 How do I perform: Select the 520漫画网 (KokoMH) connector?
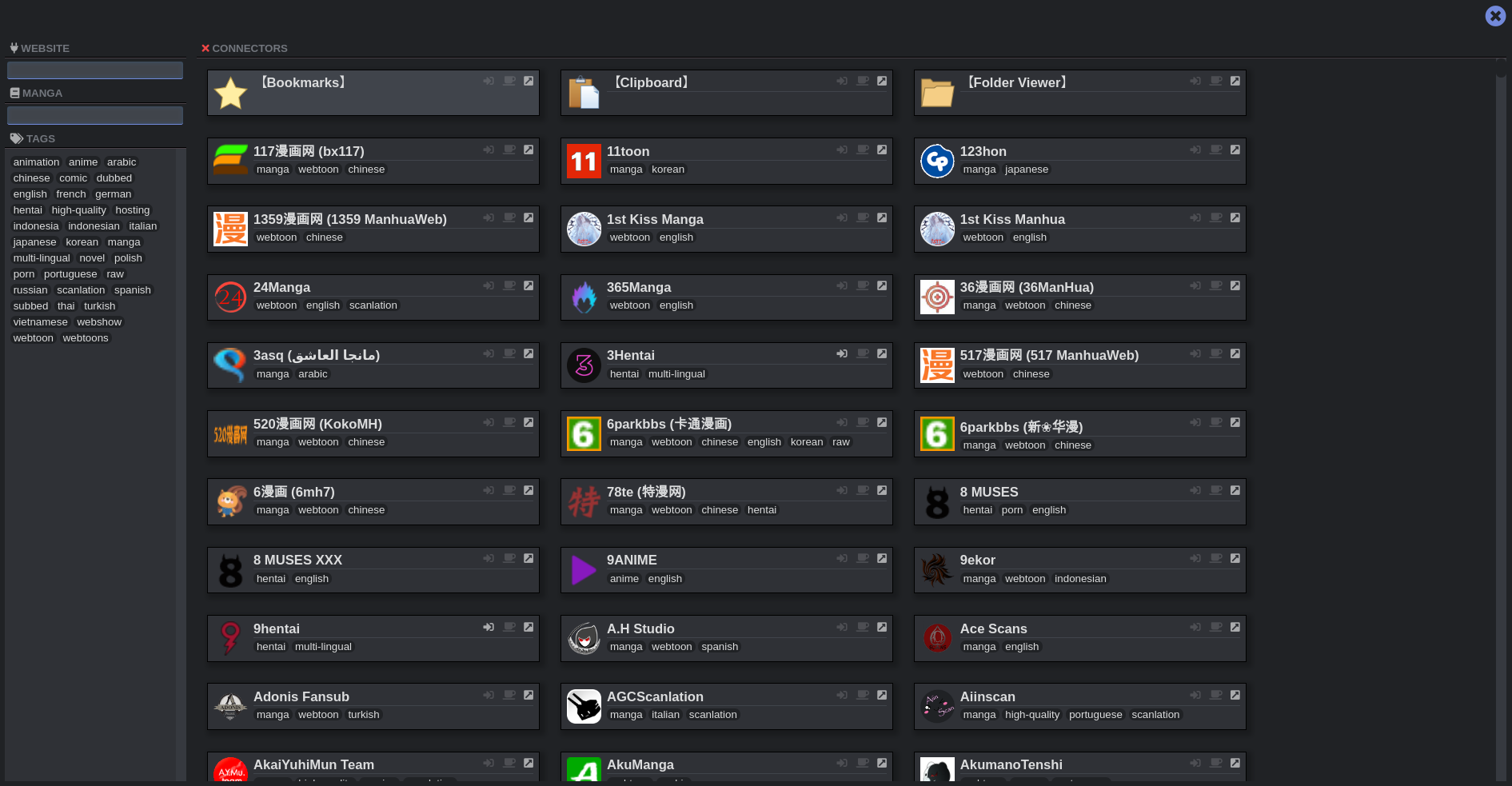pyautogui.click(x=373, y=434)
